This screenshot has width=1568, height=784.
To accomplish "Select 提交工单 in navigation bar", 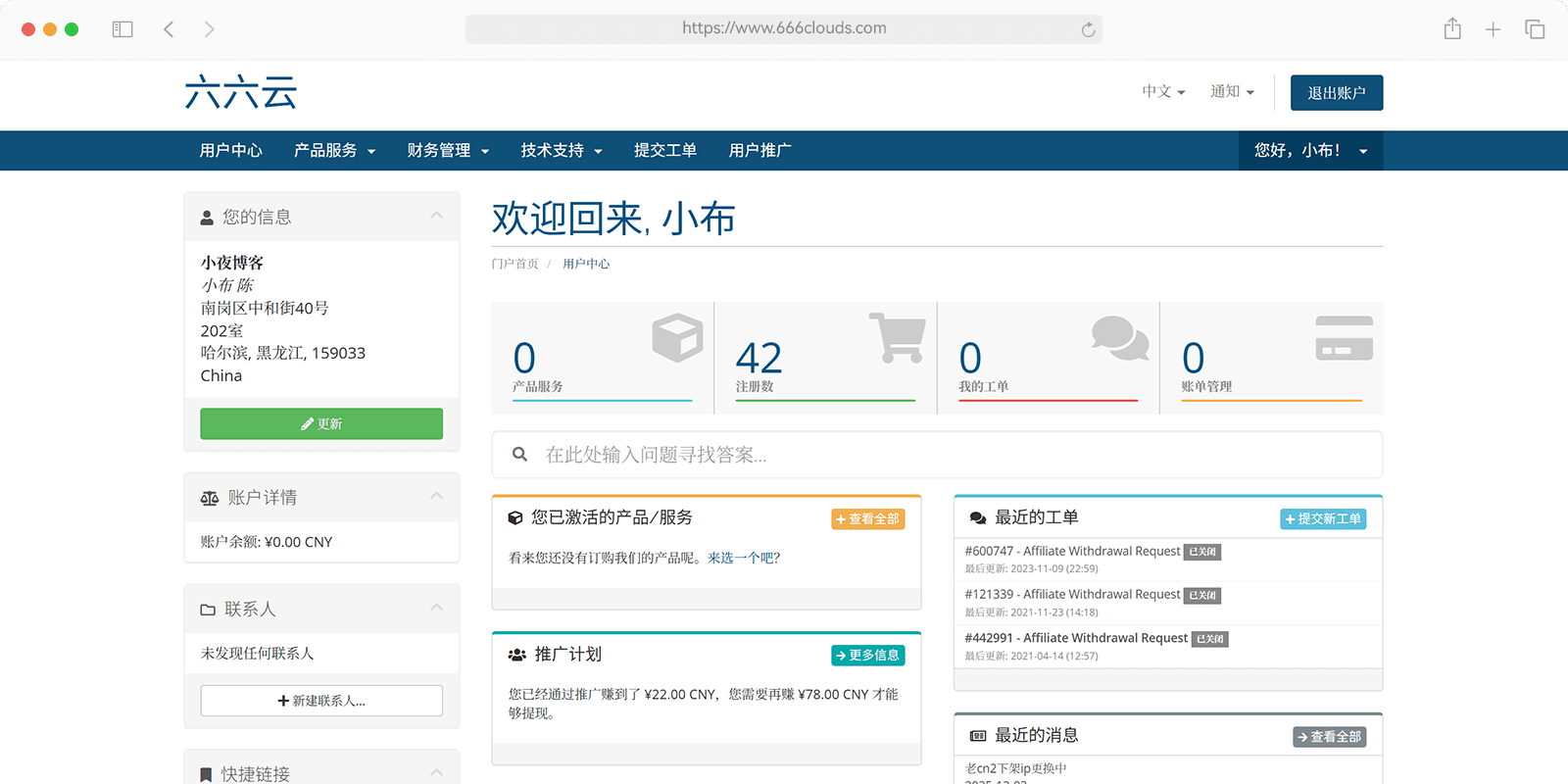I will (665, 150).
